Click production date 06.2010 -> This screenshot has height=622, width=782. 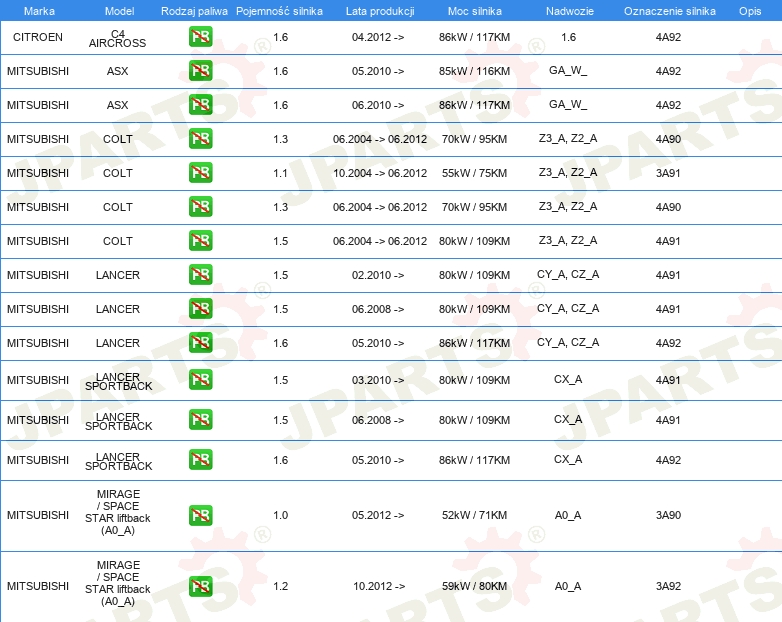pyautogui.click(x=378, y=105)
